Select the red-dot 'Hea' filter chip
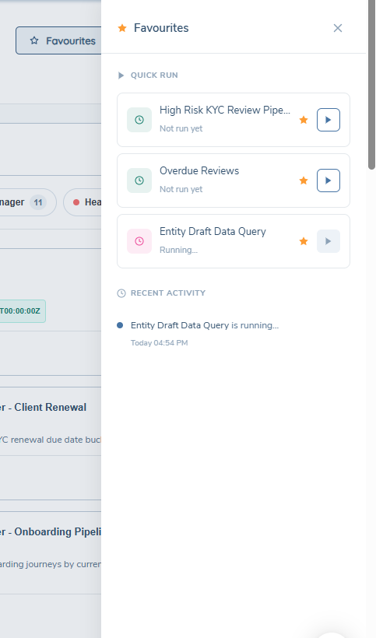The height and width of the screenshot is (638, 376). click(x=83, y=202)
